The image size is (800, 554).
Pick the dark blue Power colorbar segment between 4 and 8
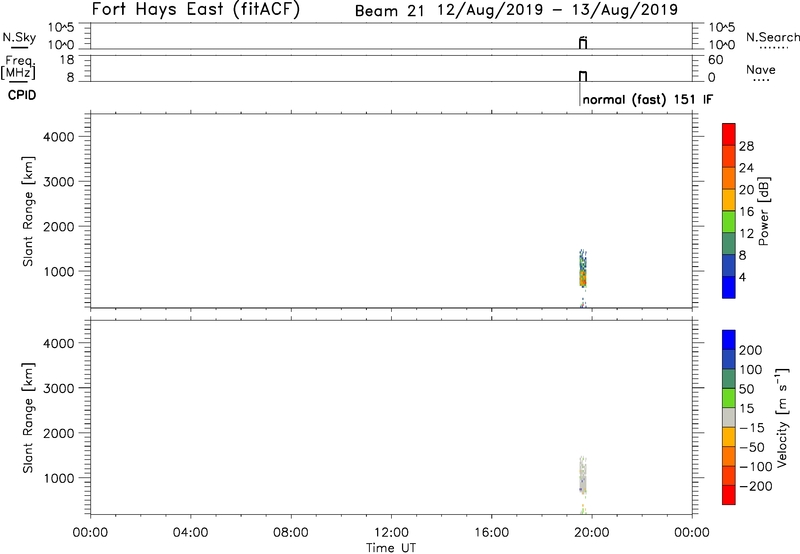point(729,266)
